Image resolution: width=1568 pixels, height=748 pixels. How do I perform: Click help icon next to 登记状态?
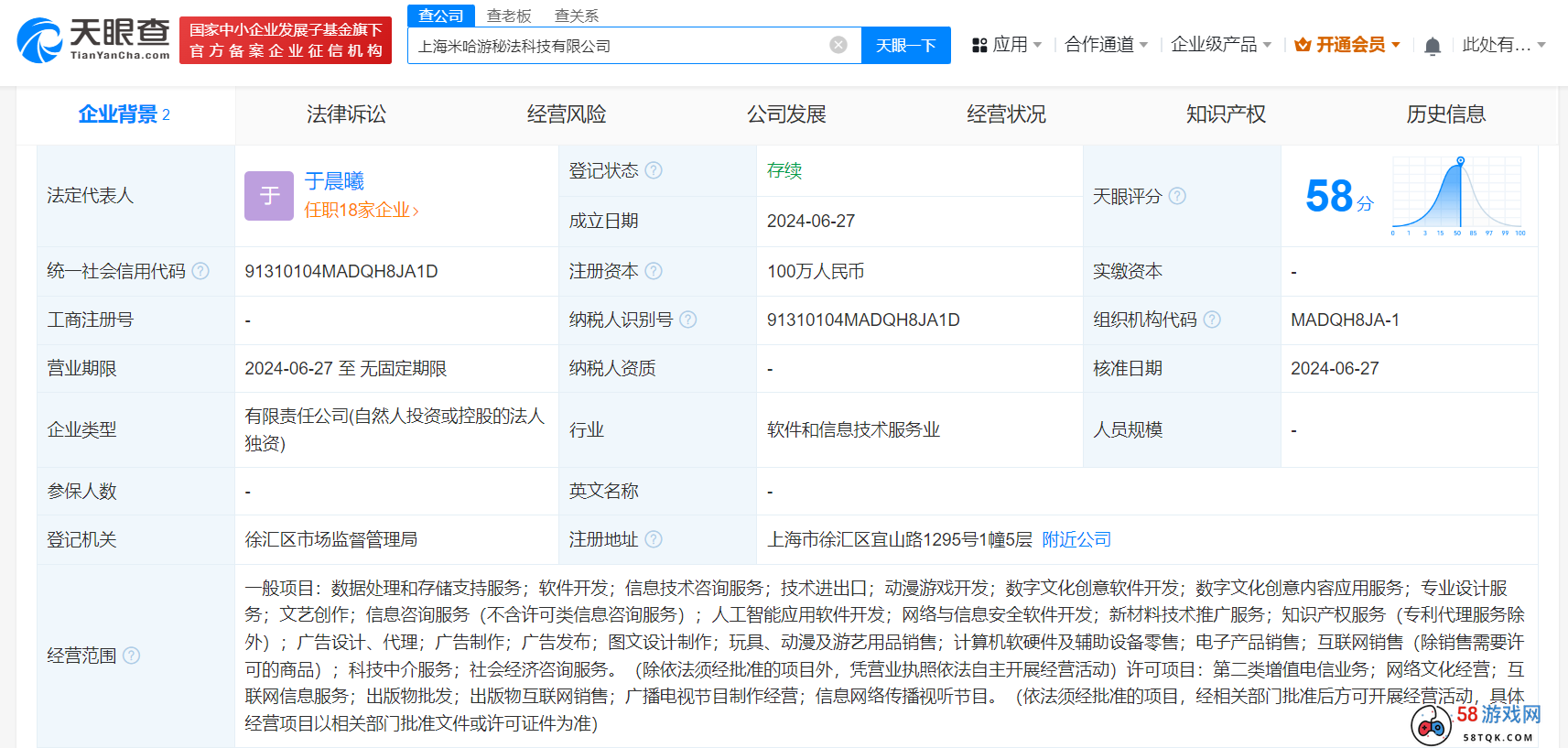pyautogui.click(x=654, y=170)
